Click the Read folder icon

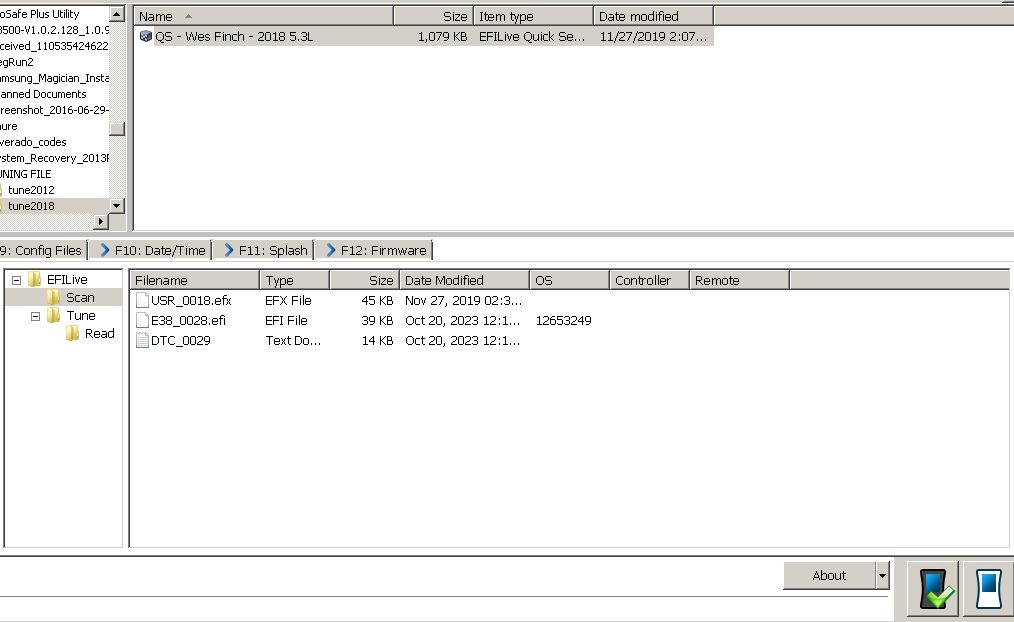pos(73,334)
